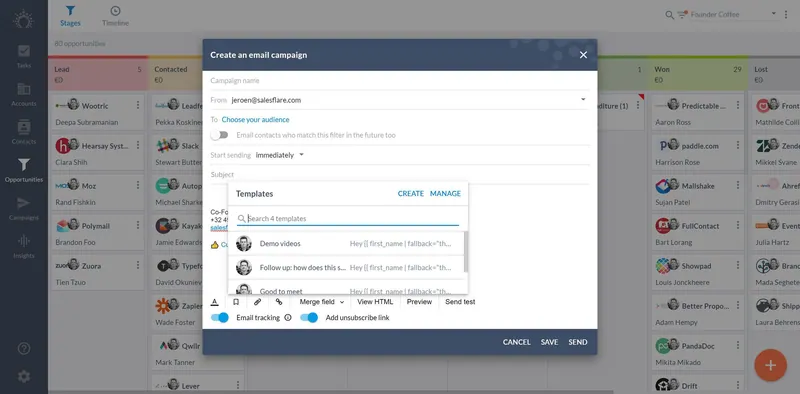The image size is (800, 394).
Task: Expand the From email address dropdown
Action: pos(583,100)
